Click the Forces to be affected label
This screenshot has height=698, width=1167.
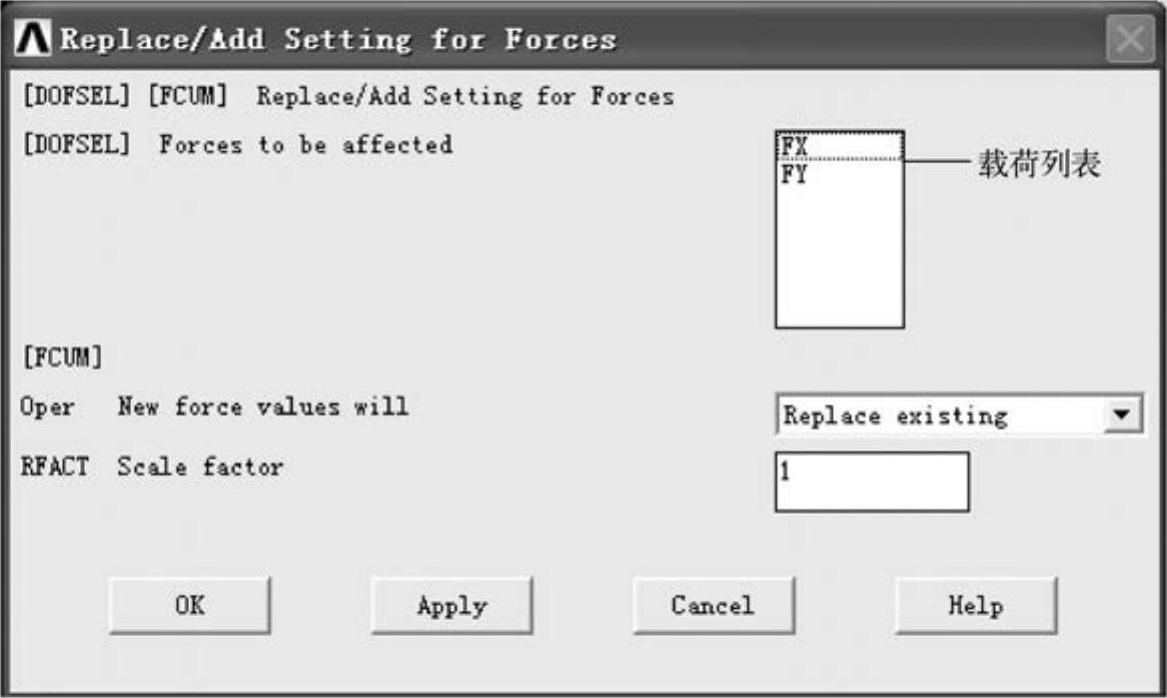pyautogui.click(x=306, y=144)
